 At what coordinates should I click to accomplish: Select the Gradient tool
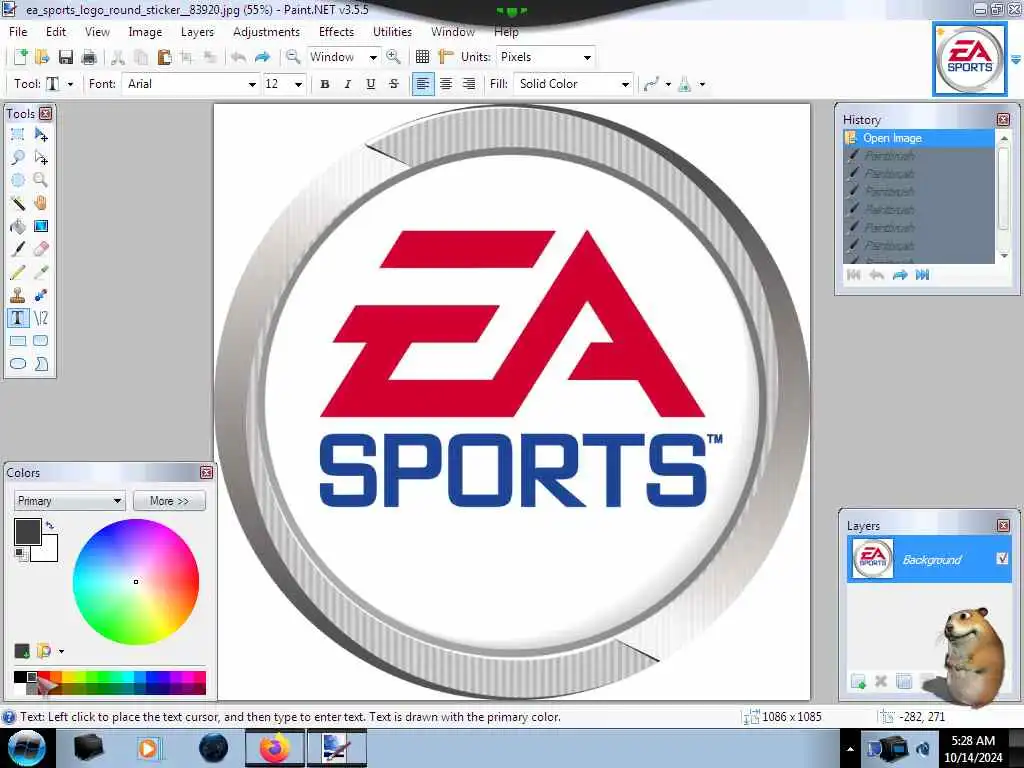pyautogui.click(x=40, y=226)
